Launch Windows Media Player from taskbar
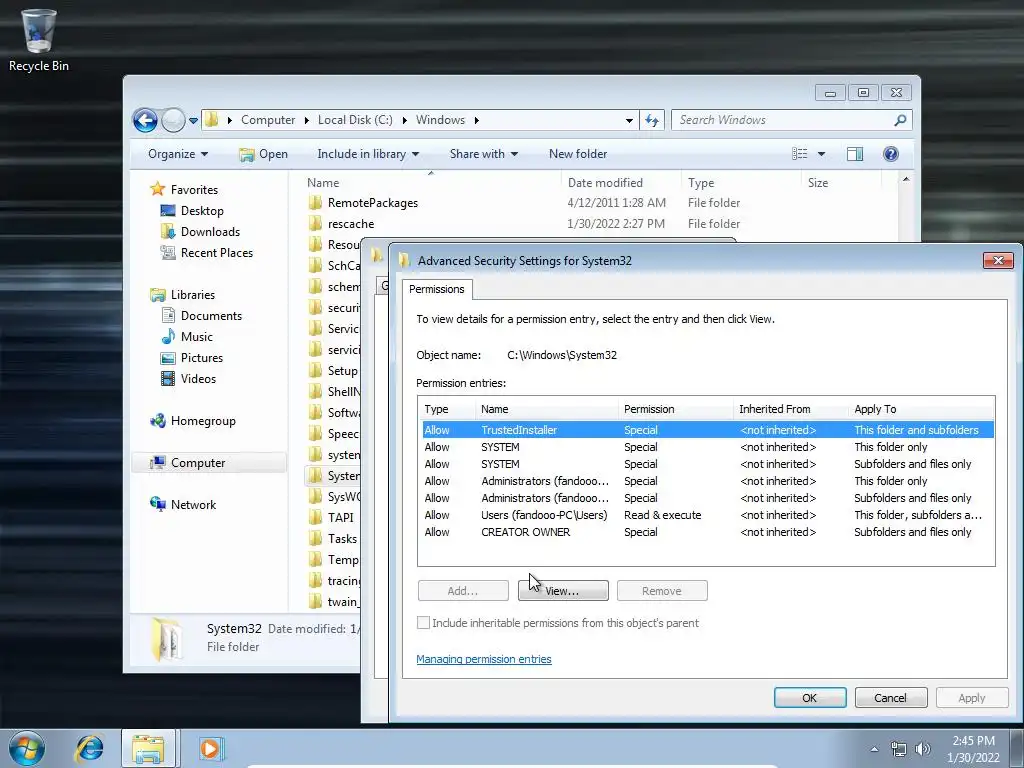Viewport: 1024px width, 768px height. (211, 748)
